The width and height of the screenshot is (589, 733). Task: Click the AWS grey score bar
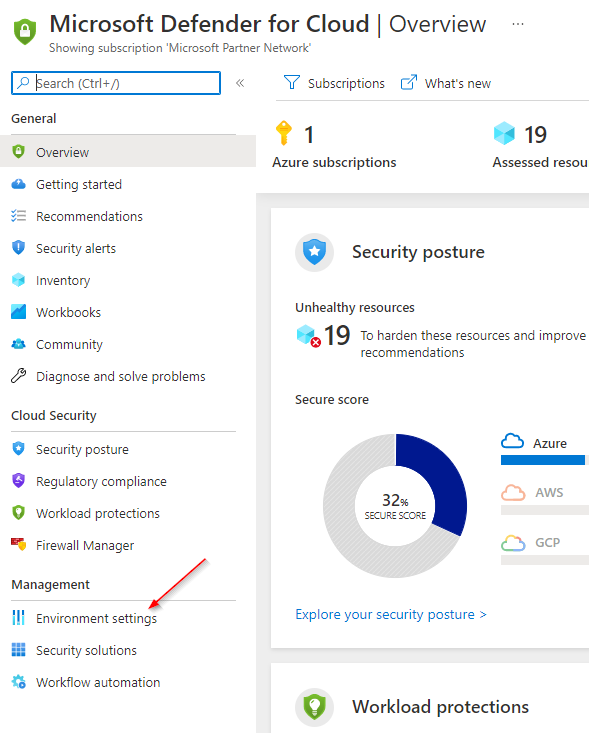pyautogui.click(x=545, y=510)
